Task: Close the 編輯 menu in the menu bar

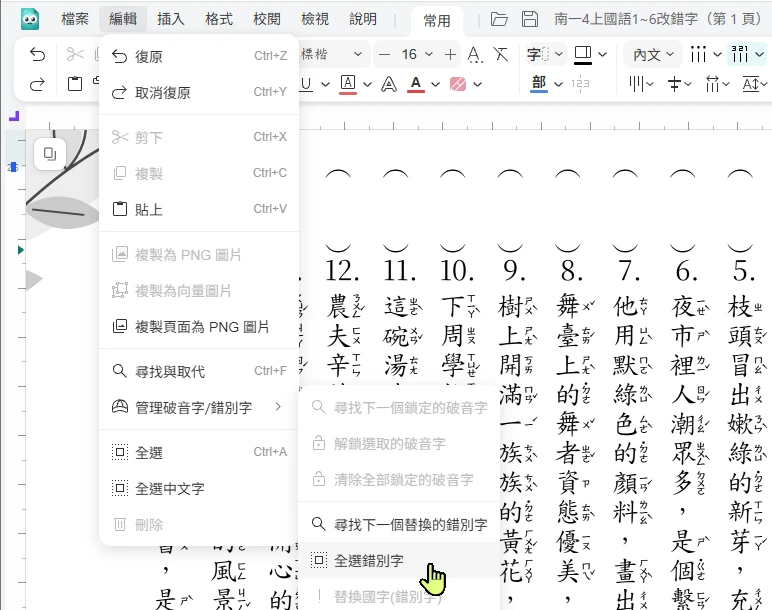Action: point(123,19)
